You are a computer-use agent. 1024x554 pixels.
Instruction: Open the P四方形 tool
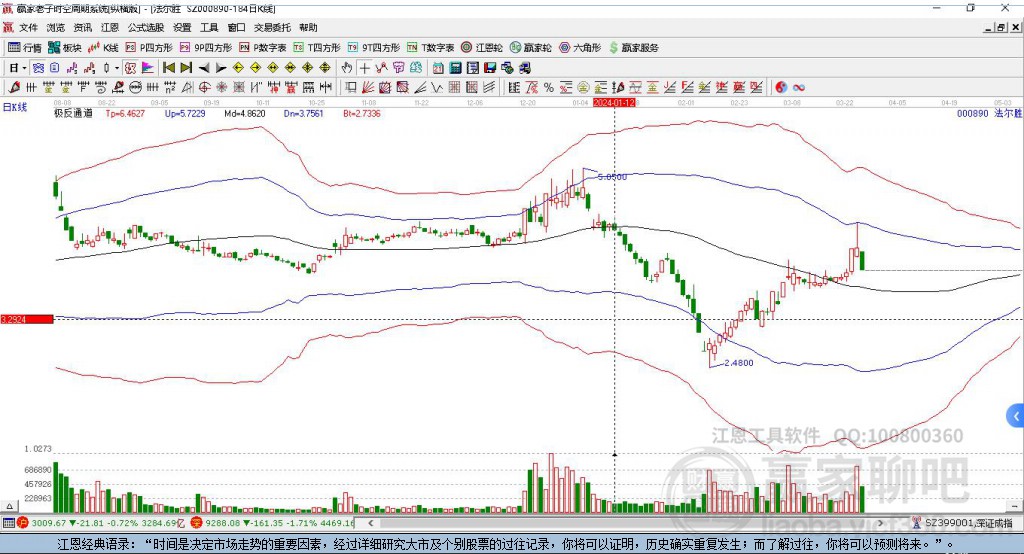coord(149,48)
